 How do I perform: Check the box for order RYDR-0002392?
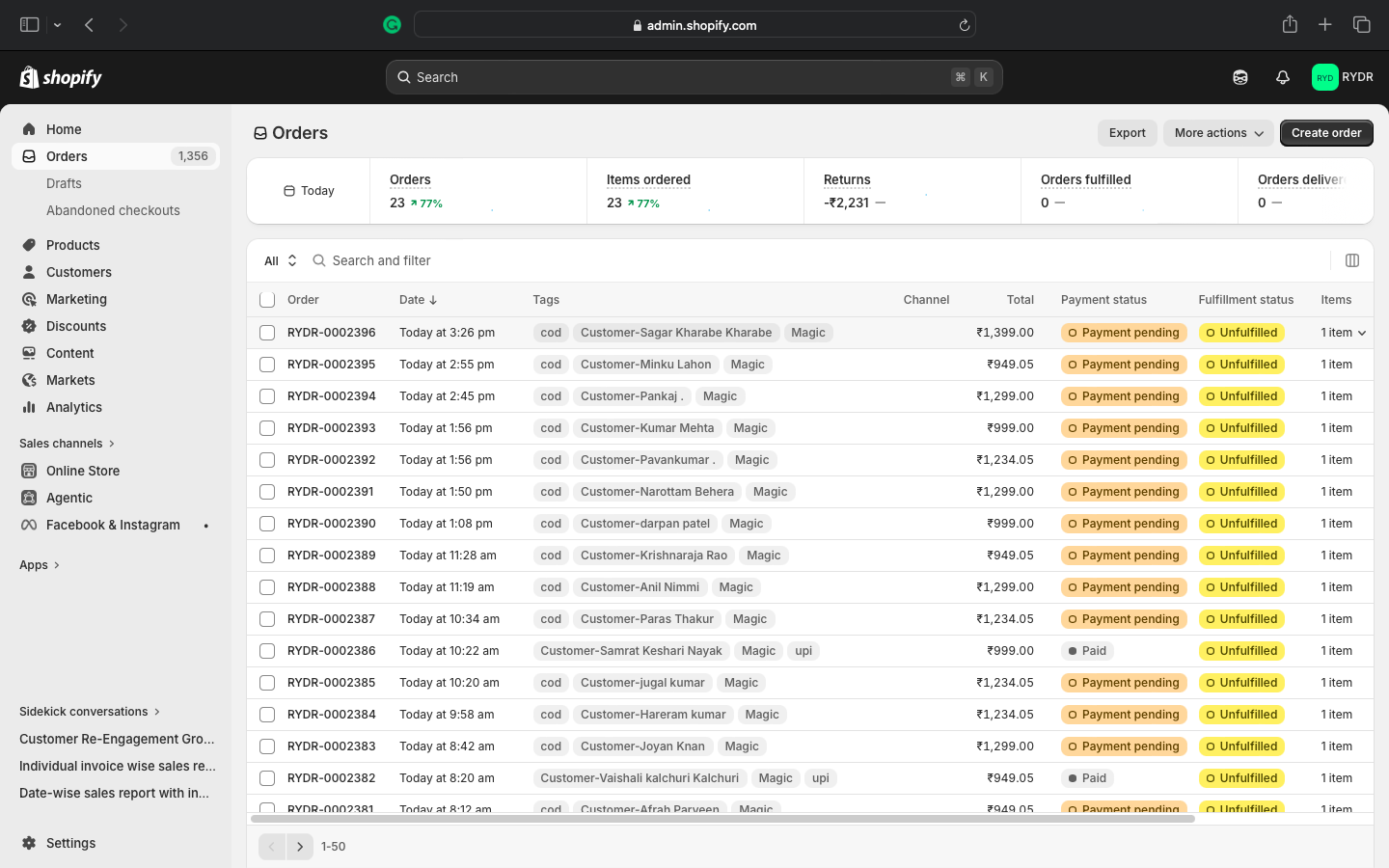(x=267, y=460)
